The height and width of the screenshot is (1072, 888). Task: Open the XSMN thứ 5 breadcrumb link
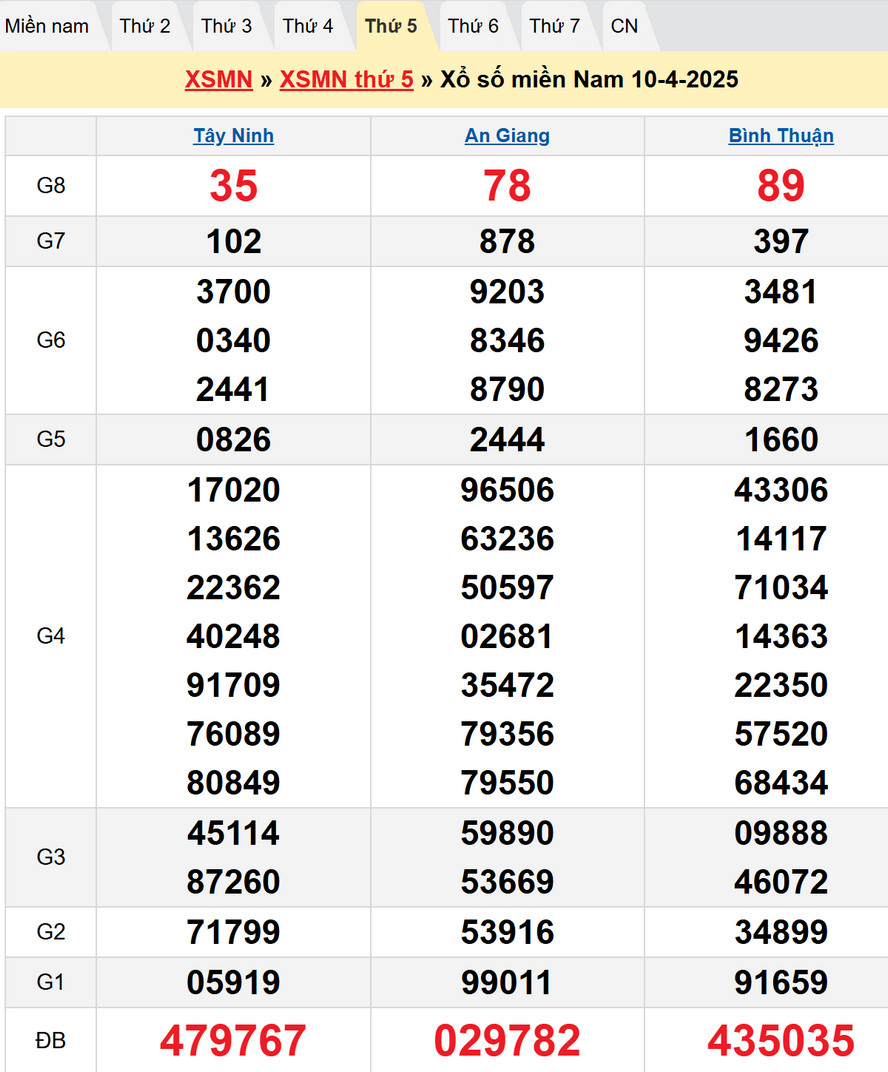coord(346,80)
